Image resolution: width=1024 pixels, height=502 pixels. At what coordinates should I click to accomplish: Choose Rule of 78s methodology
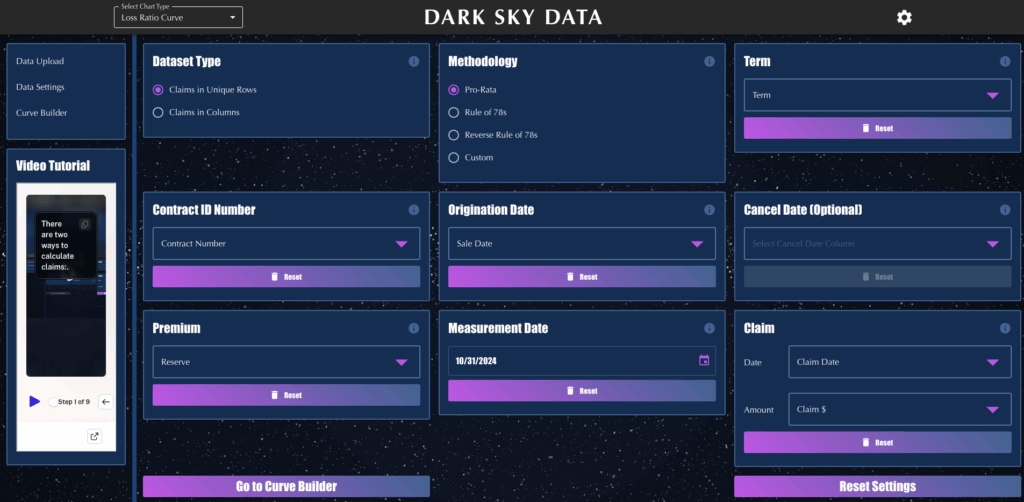pyautogui.click(x=454, y=112)
